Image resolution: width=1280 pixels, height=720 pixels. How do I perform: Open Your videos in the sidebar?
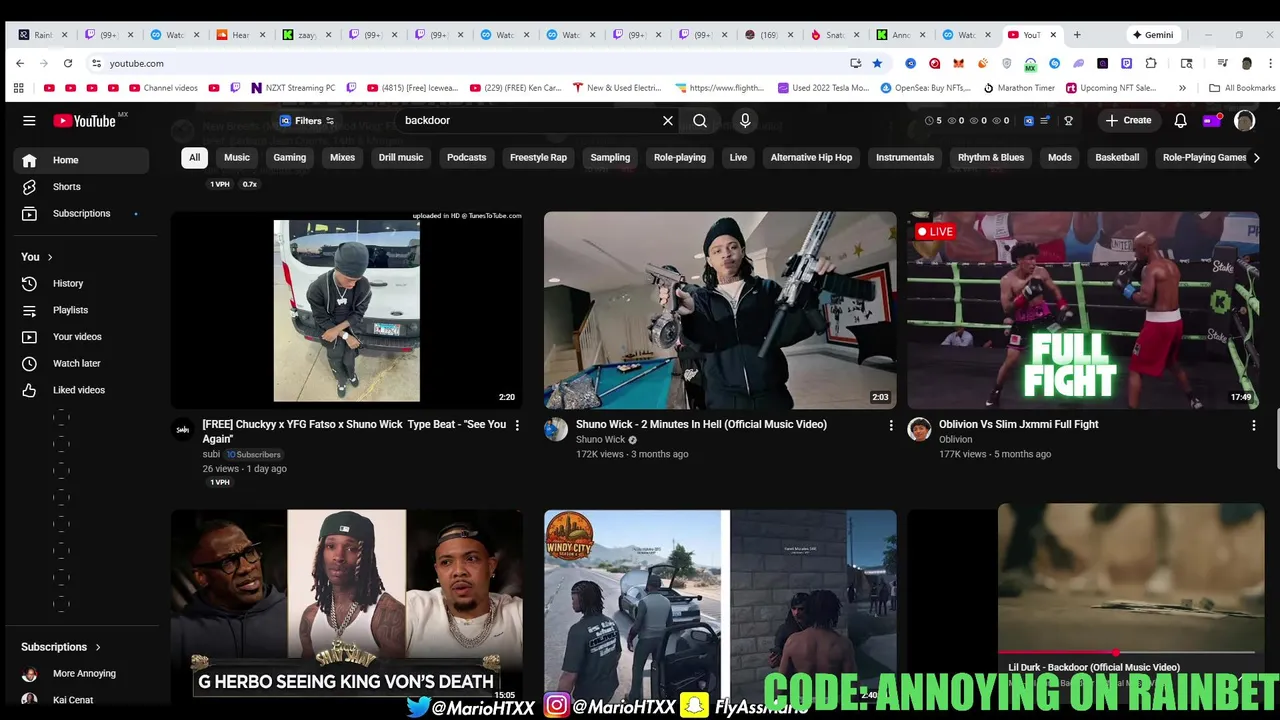click(x=81, y=337)
